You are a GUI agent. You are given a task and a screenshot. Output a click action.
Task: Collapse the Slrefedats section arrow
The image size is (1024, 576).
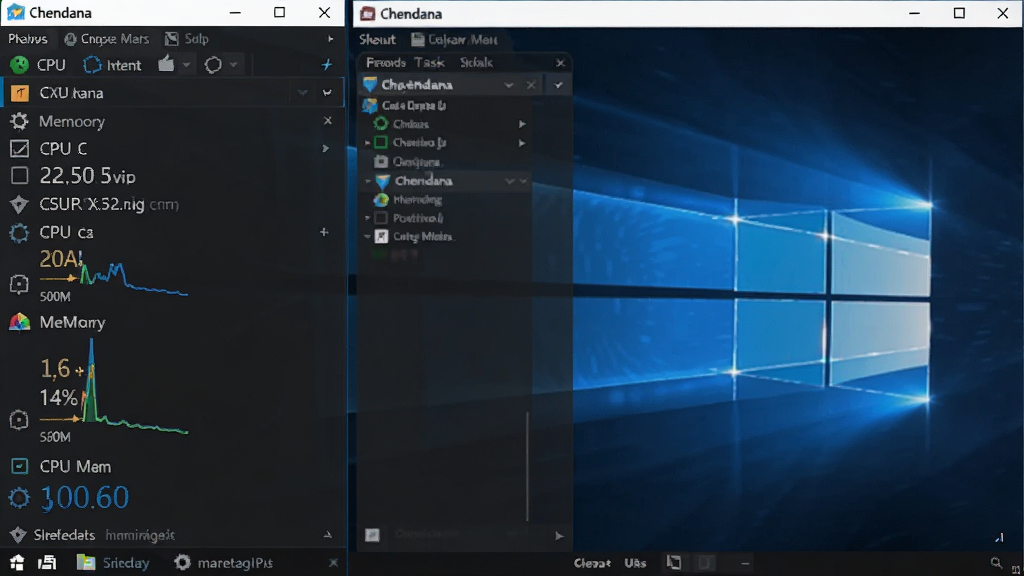[x=328, y=535]
